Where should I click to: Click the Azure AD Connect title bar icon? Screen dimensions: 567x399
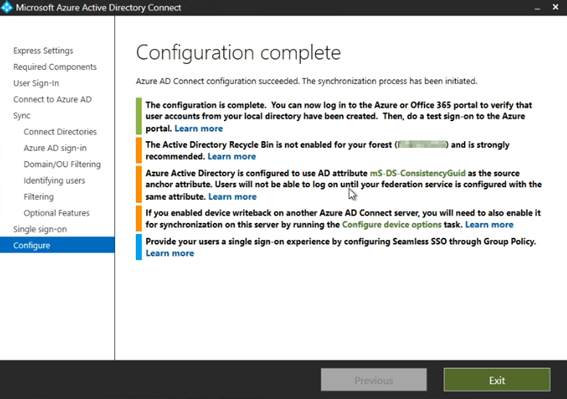pos(7,7)
